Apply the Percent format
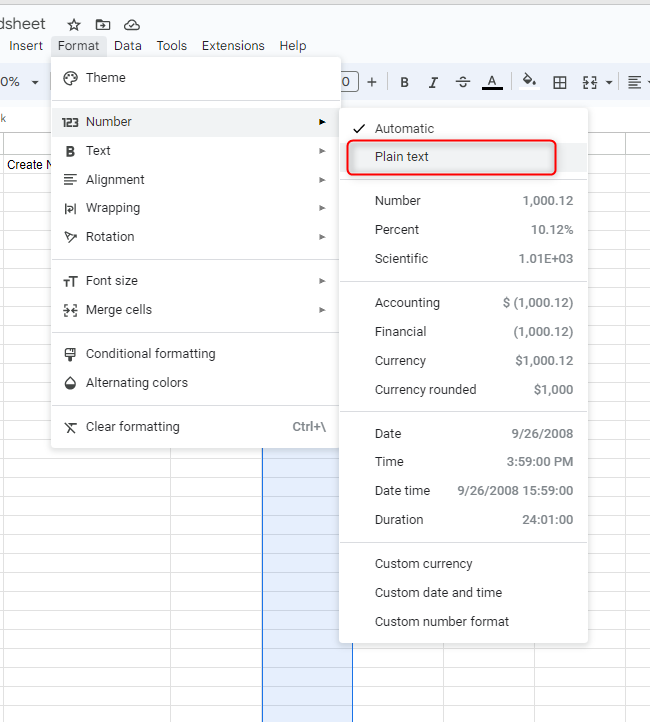 pos(464,230)
